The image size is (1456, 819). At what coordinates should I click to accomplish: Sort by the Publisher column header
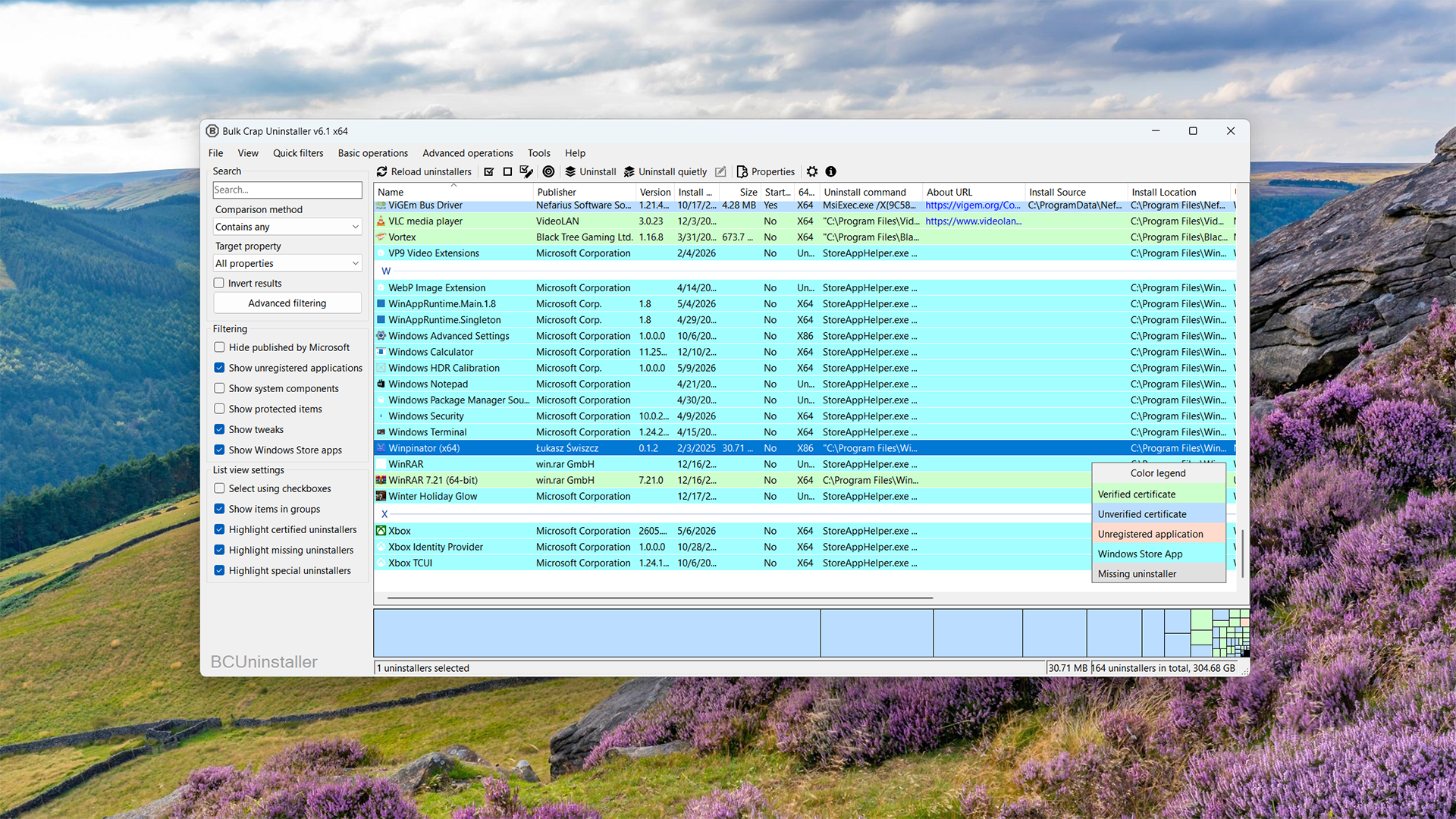pyautogui.click(x=584, y=192)
